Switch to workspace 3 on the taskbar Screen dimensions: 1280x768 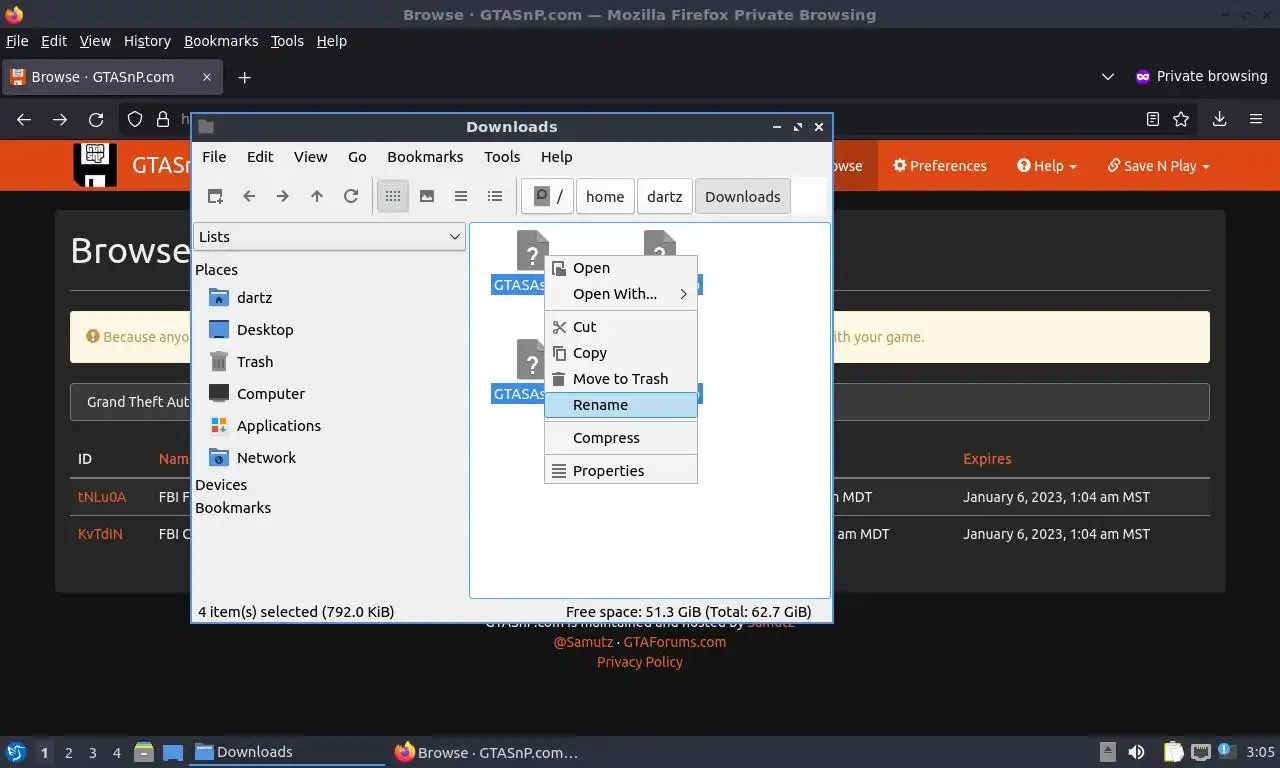[93, 753]
